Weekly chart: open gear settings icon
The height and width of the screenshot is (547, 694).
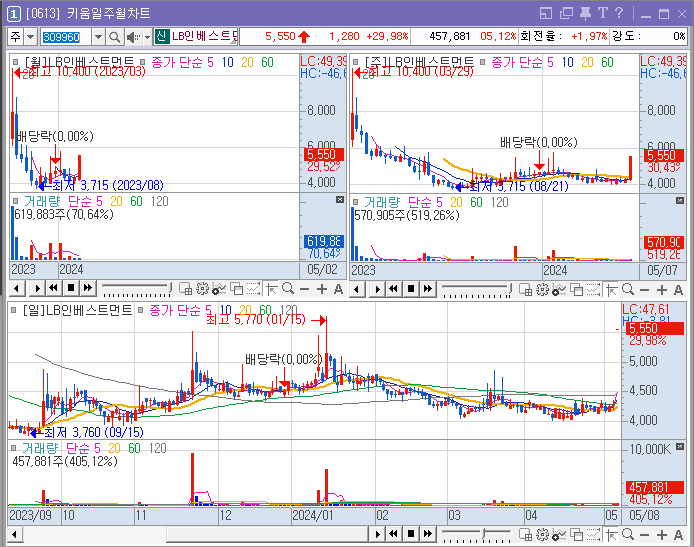point(542,290)
